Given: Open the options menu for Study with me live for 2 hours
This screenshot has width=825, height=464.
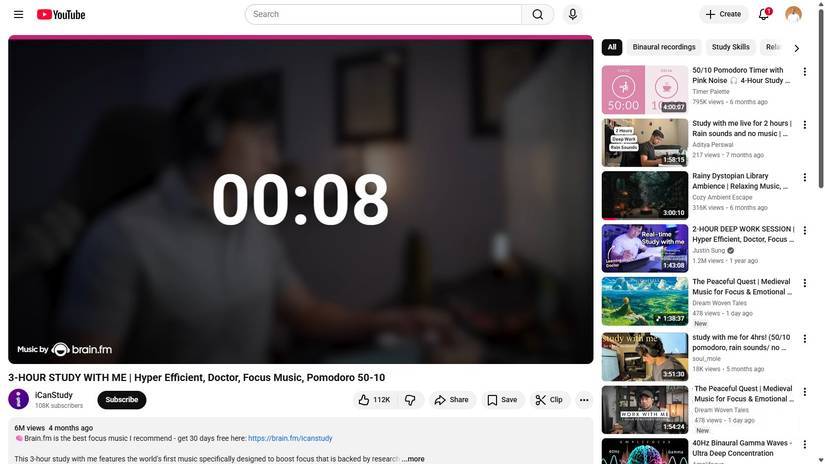Looking at the screenshot, I should (x=804, y=125).
